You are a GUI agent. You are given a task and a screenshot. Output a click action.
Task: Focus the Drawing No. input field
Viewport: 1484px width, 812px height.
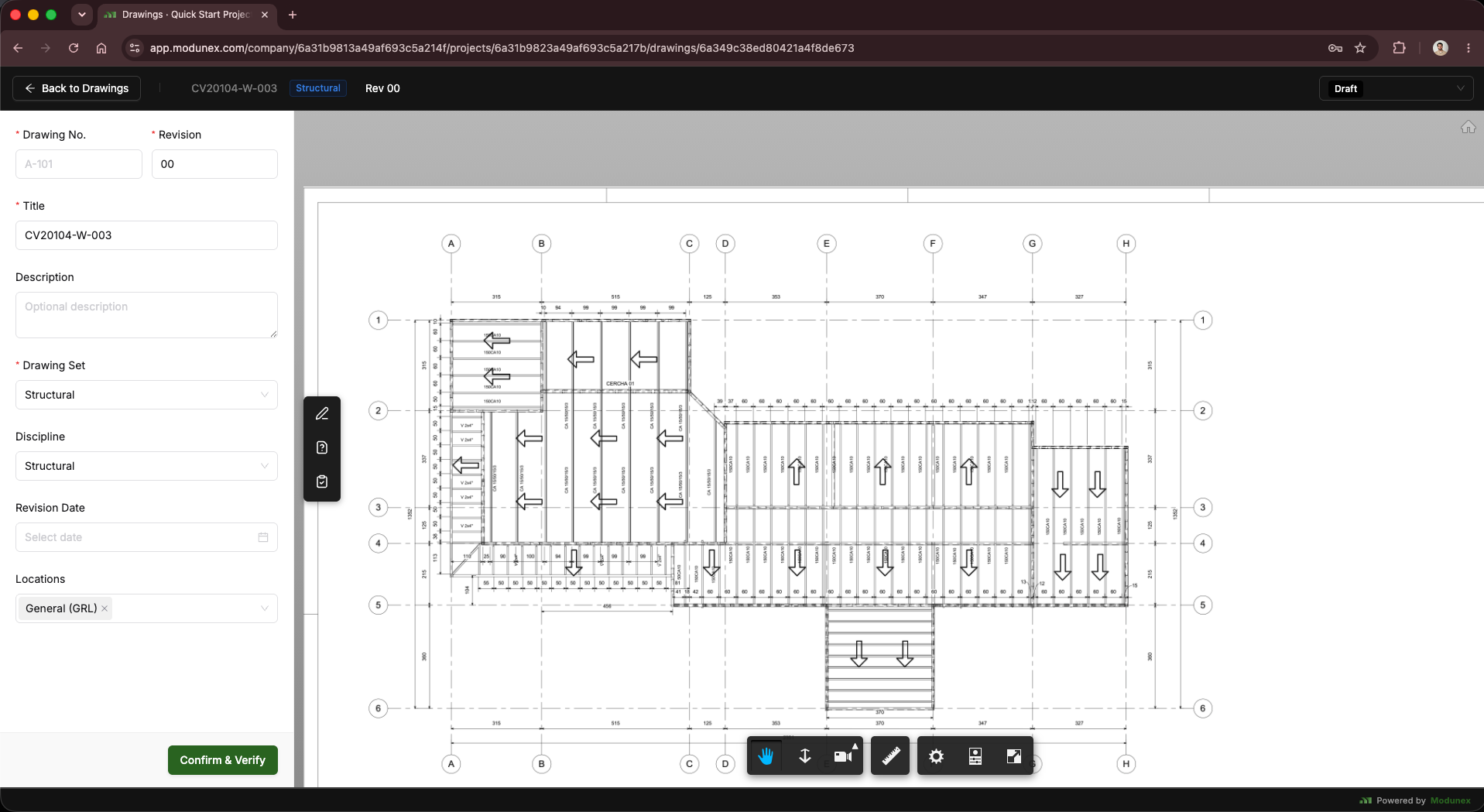coord(79,164)
